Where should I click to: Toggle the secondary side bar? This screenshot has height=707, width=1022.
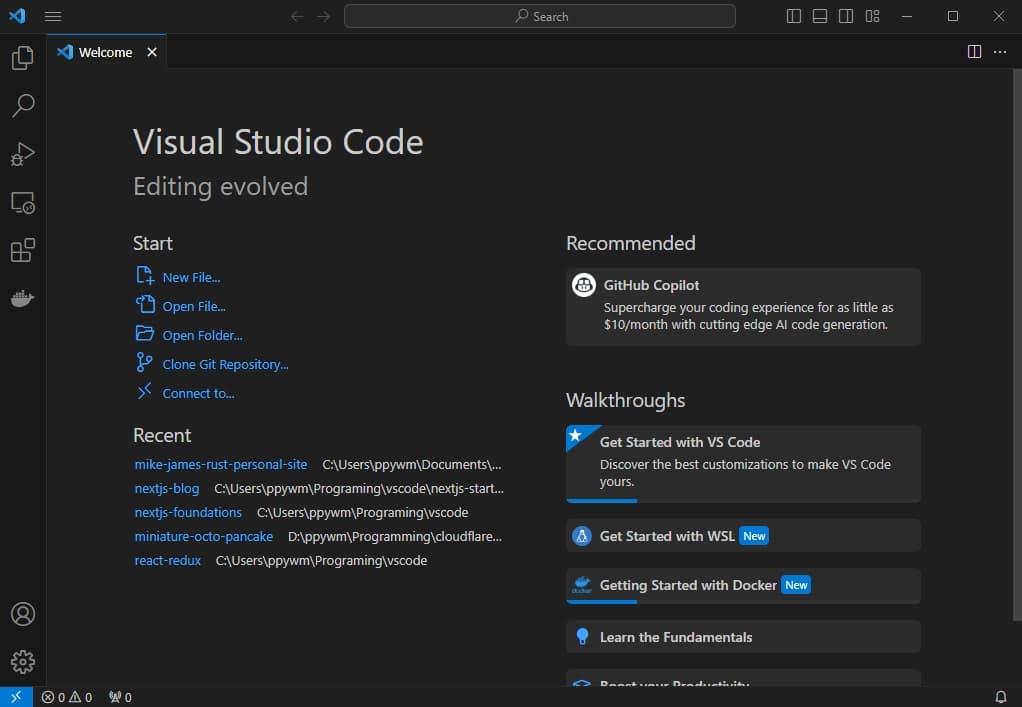tap(846, 16)
